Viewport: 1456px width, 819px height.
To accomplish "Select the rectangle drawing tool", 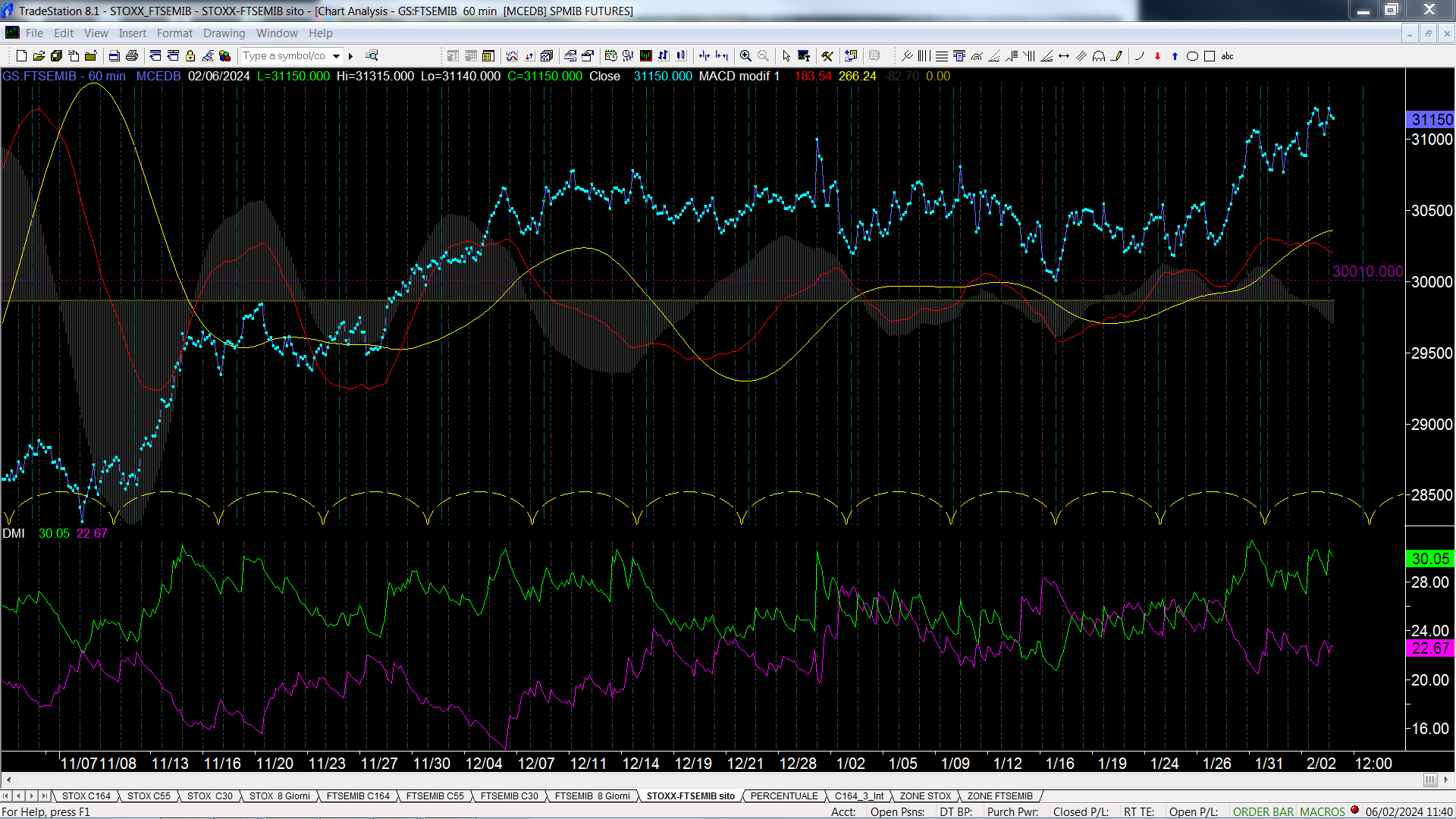I will 1210,56.
